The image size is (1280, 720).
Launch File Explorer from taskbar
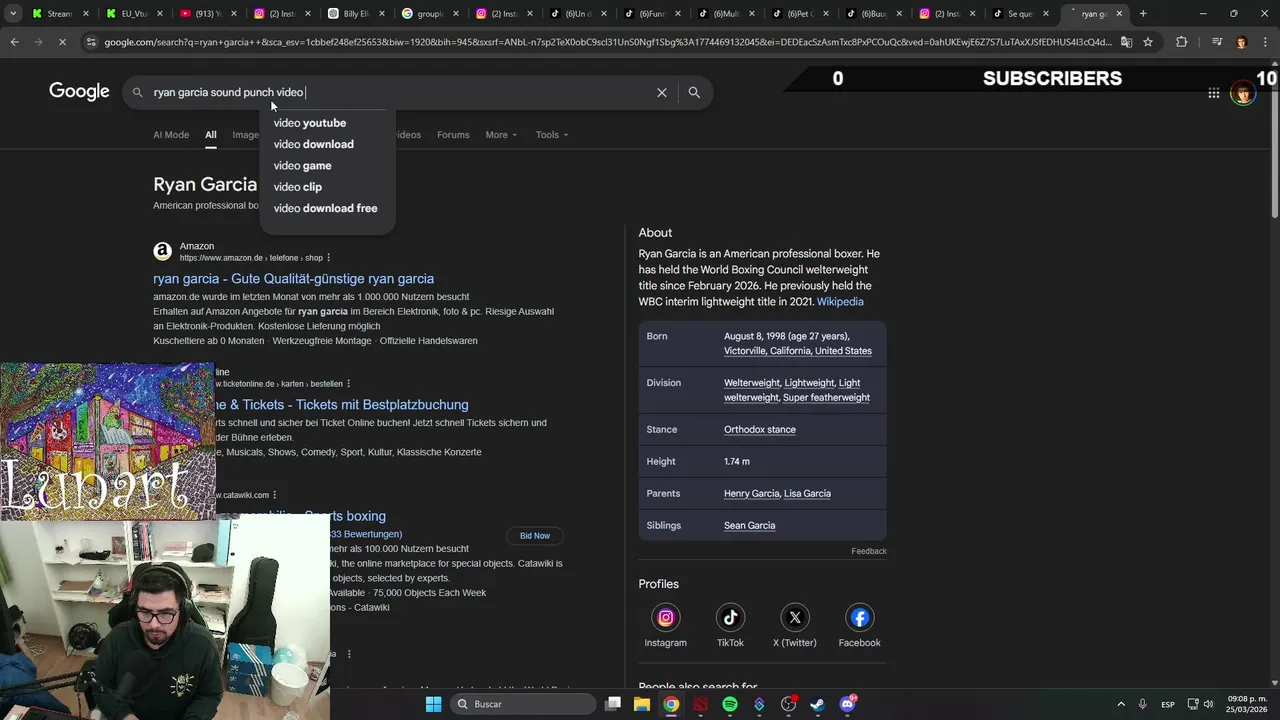(x=642, y=704)
